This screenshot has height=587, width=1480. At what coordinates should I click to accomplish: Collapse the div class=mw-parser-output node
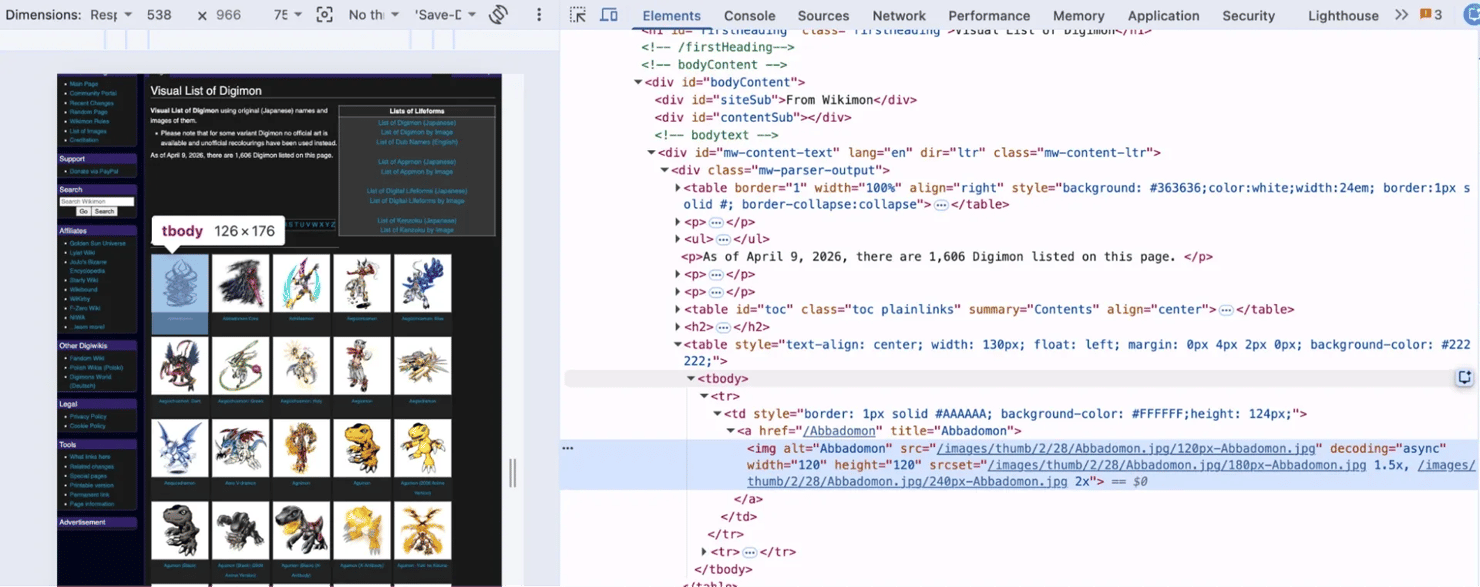[x=664, y=170]
